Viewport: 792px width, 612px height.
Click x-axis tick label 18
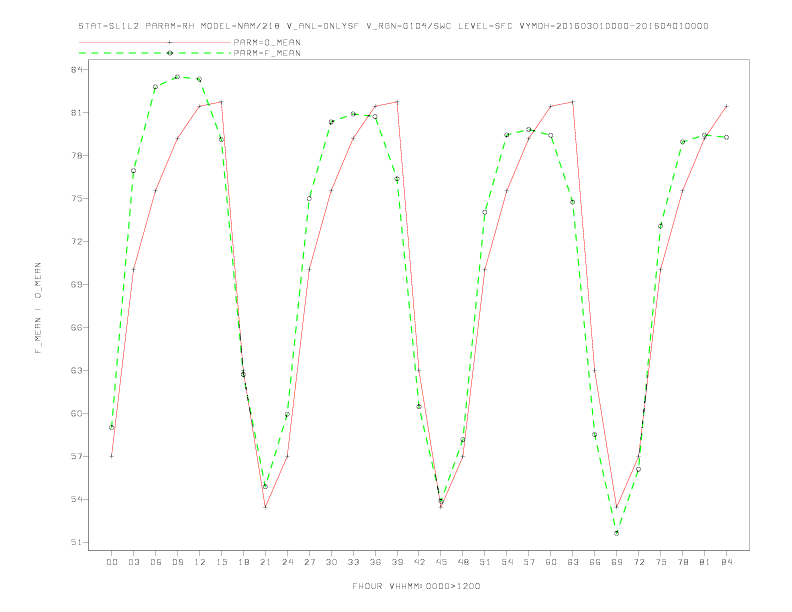click(243, 562)
